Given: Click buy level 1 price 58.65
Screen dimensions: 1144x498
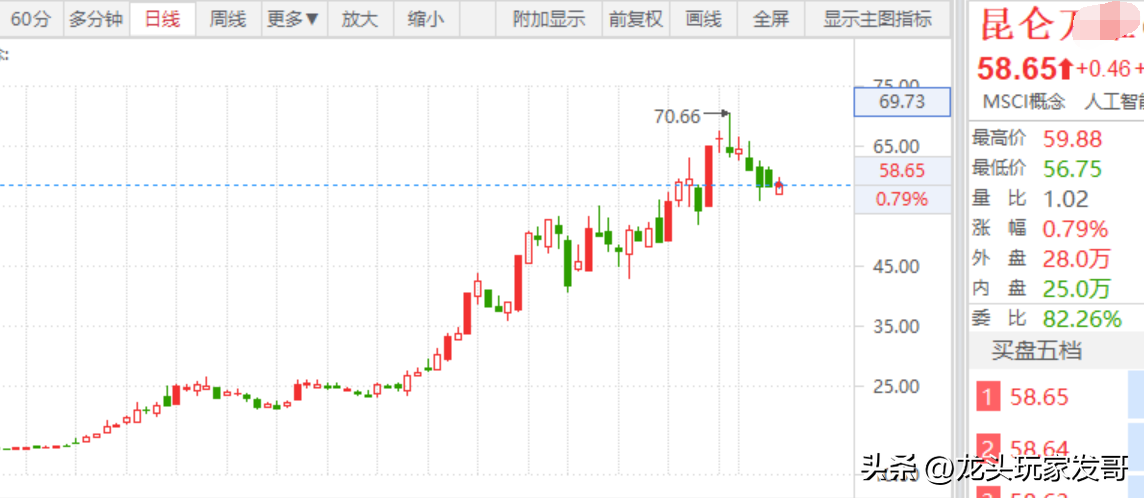Looking at the screenshot, I should click(1039, 397).
